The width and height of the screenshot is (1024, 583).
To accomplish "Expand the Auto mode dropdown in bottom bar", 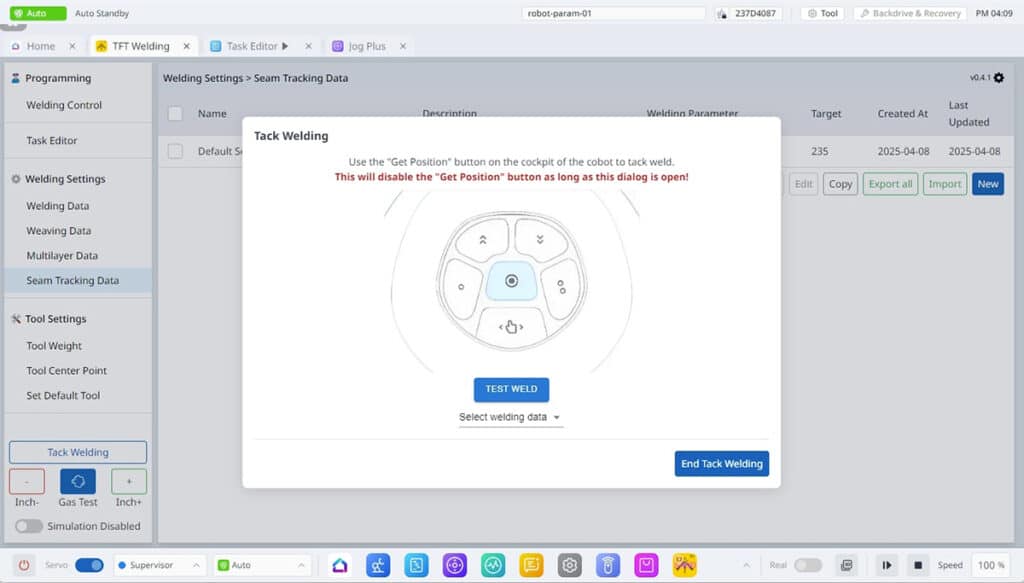I will (262, 565).
